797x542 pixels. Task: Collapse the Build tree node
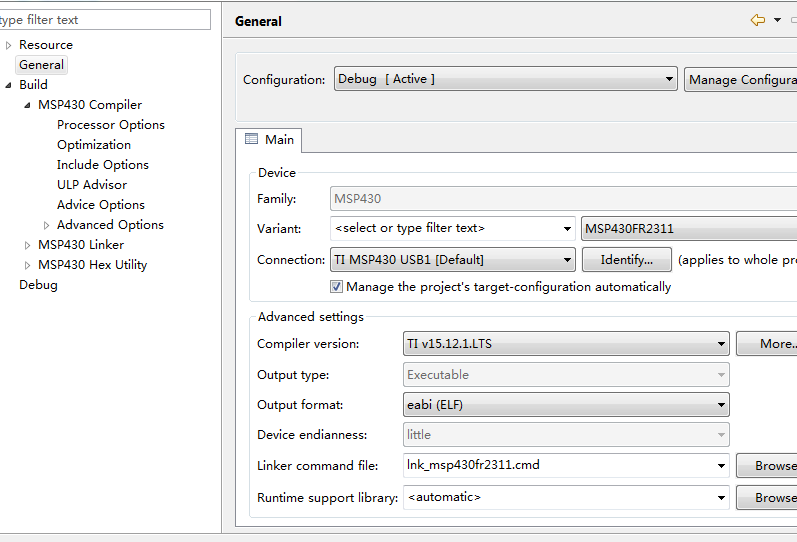tap(8, 85)
